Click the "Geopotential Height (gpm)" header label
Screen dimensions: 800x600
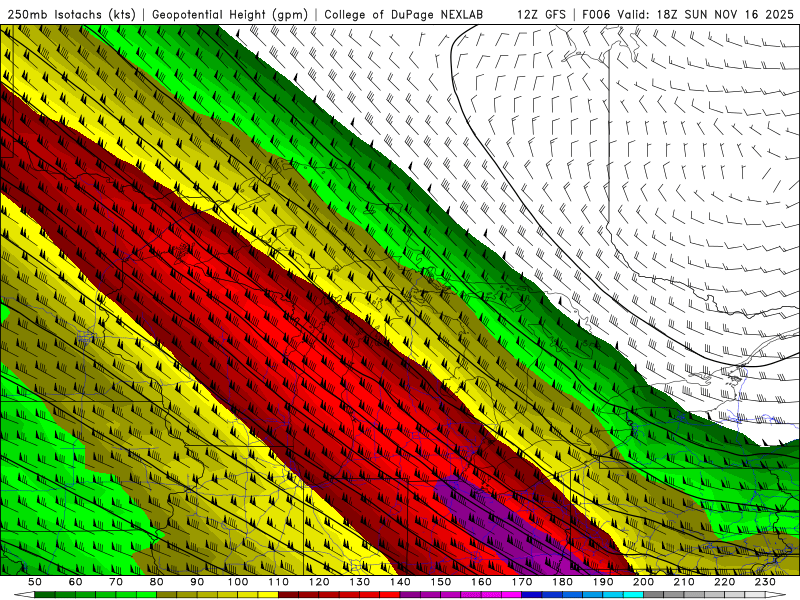[230, 15]
